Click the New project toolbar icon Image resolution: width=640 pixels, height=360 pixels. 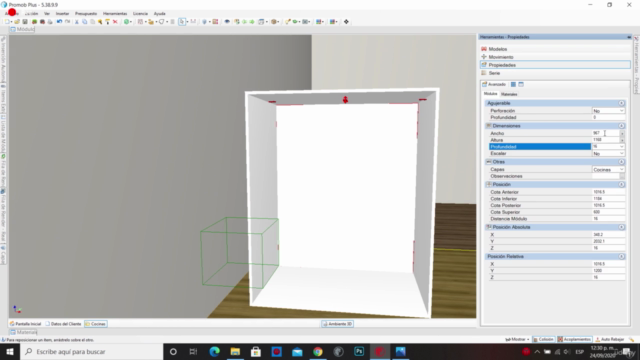tap(7, 22)
